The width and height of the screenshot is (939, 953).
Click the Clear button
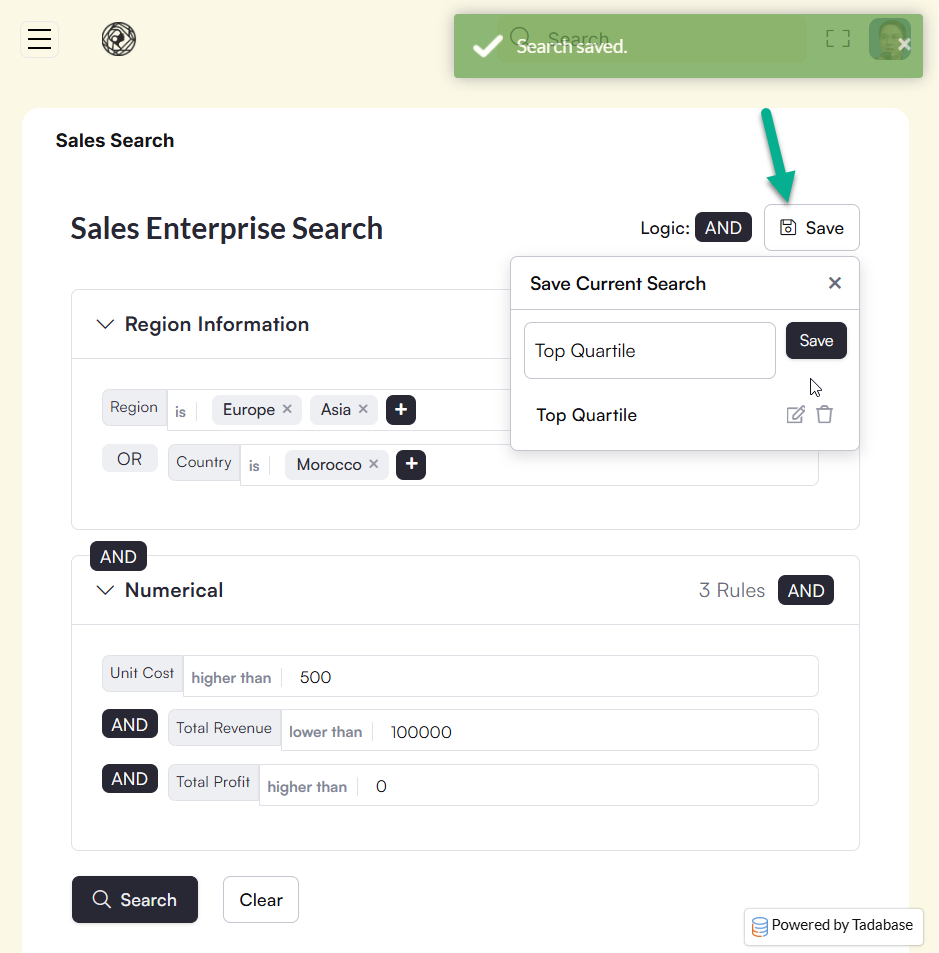(261, 900)
